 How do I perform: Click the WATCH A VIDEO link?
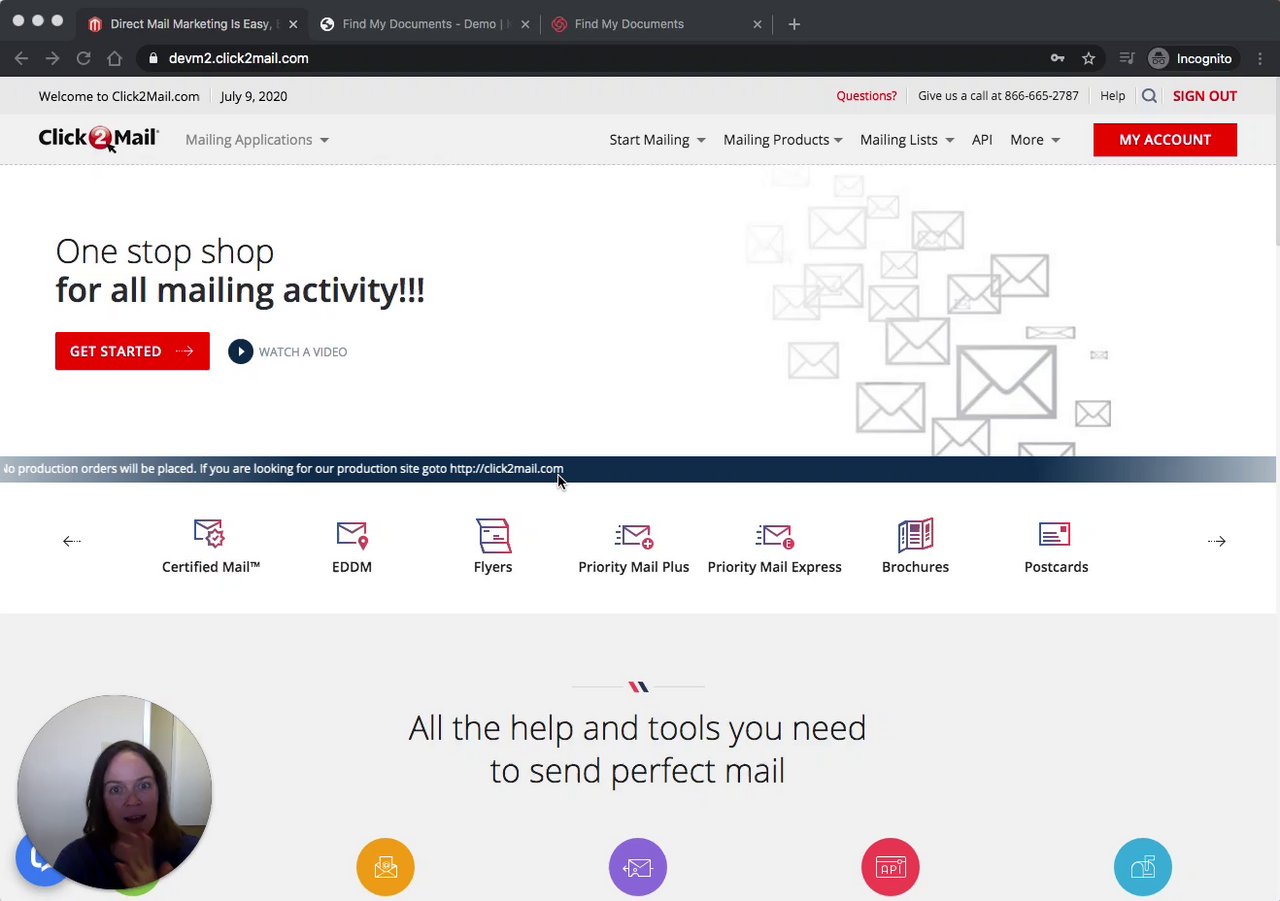(x=303, y=352)
